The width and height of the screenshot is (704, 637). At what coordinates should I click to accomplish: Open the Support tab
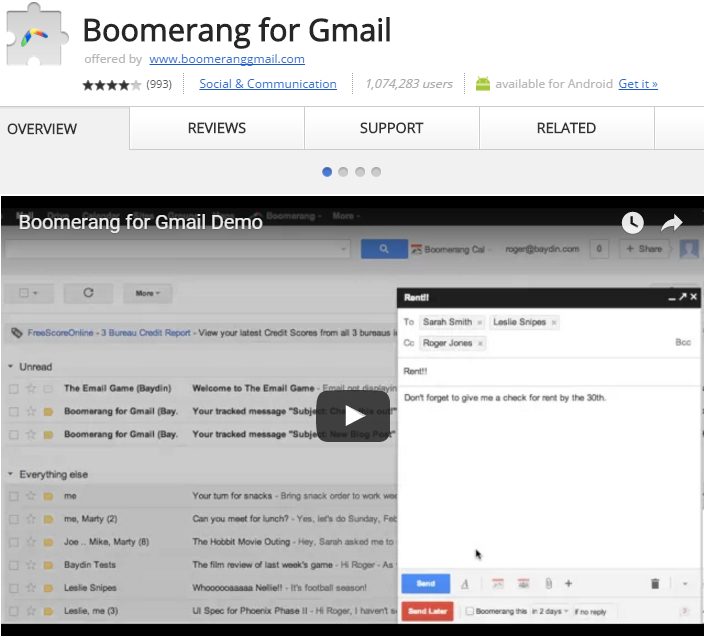(x=391, y=128)
